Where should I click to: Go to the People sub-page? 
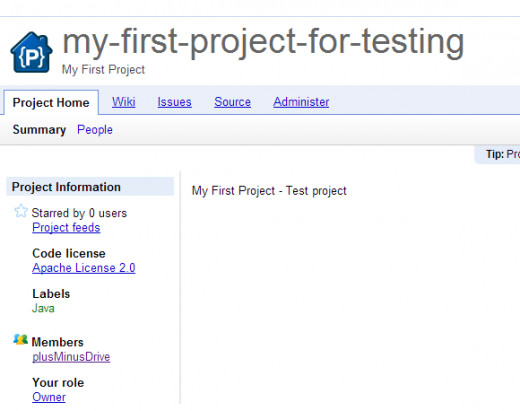pyautogui.click(x=95, y=130)
